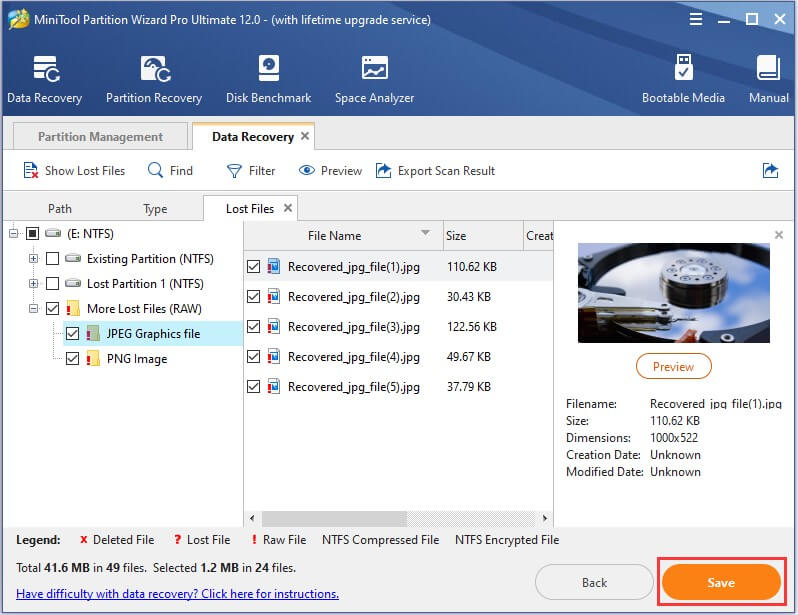Collapse the E: NTFS tree node
This screenshot has height=615, width=798.
point(14,234)
